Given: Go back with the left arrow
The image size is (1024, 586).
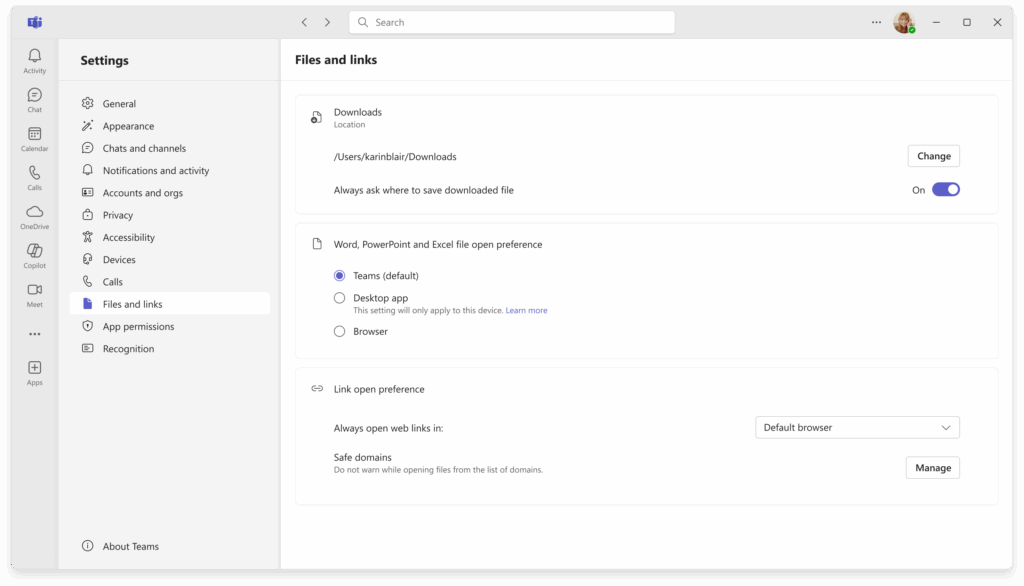Looking at the screenshot, I should coord(304,22).
